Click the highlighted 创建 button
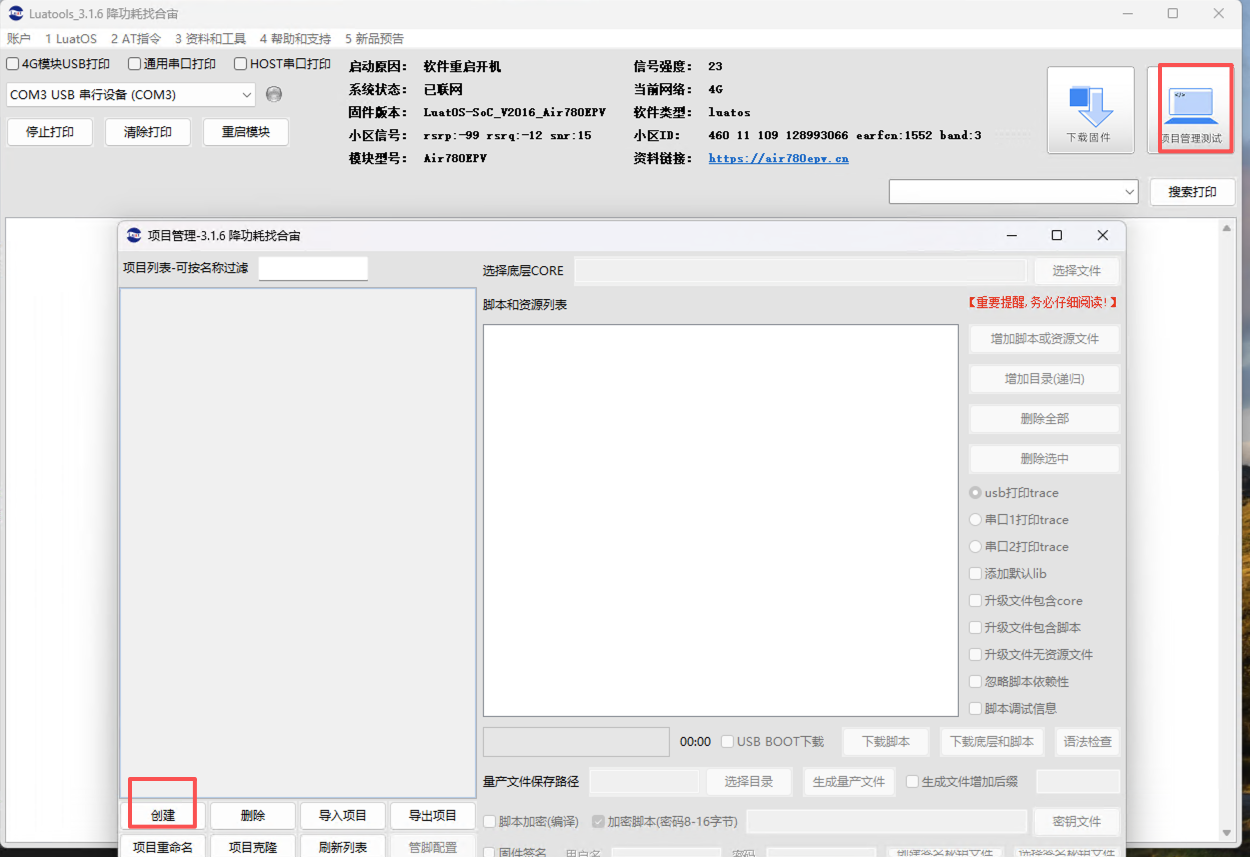Screen dimensions: 1250x857 click(x=161, y=815)
